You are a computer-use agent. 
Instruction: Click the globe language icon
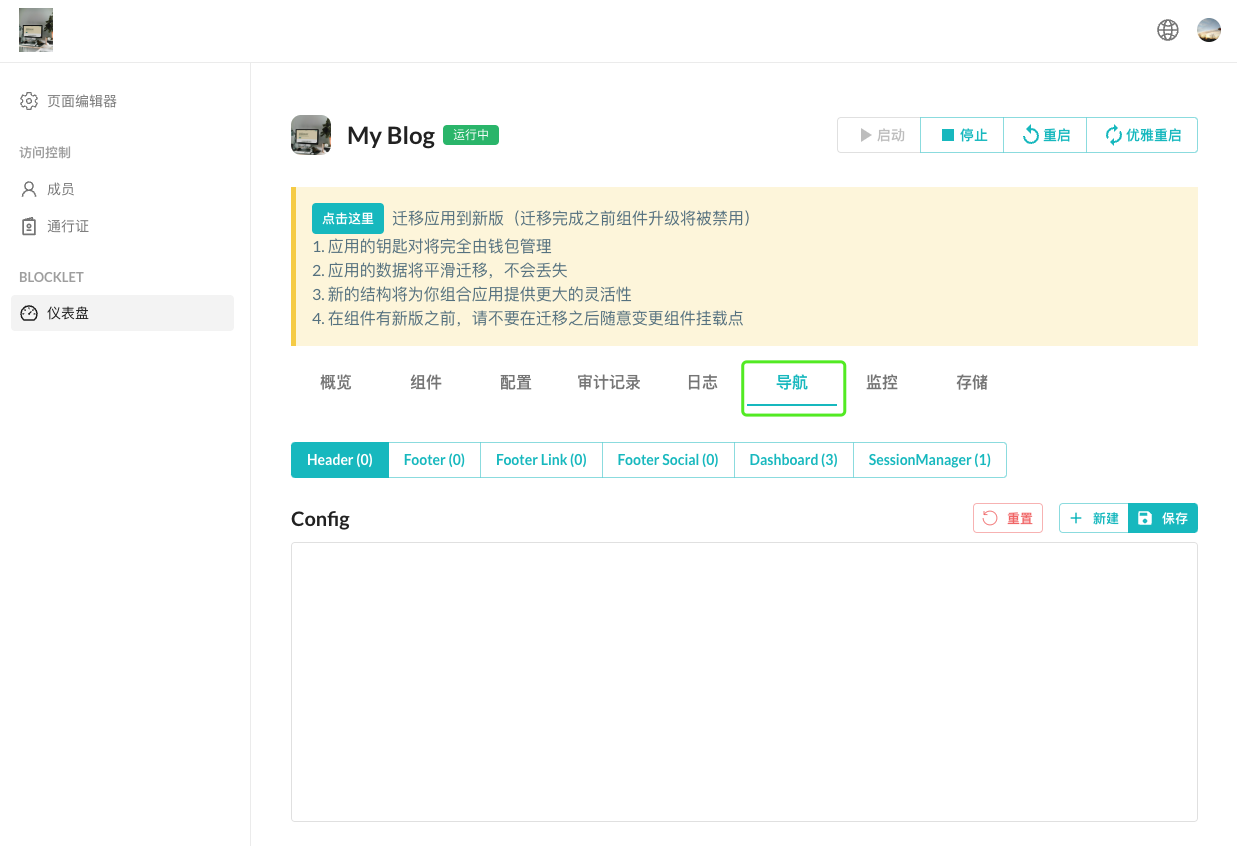(1167, 30)
